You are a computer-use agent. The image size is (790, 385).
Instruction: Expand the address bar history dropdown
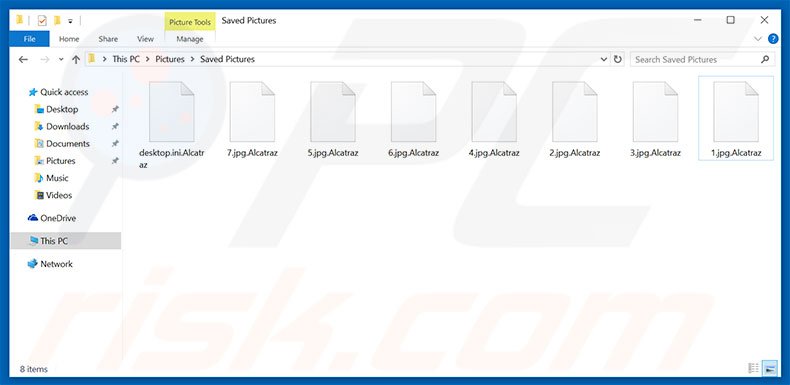tap(604, 59)
